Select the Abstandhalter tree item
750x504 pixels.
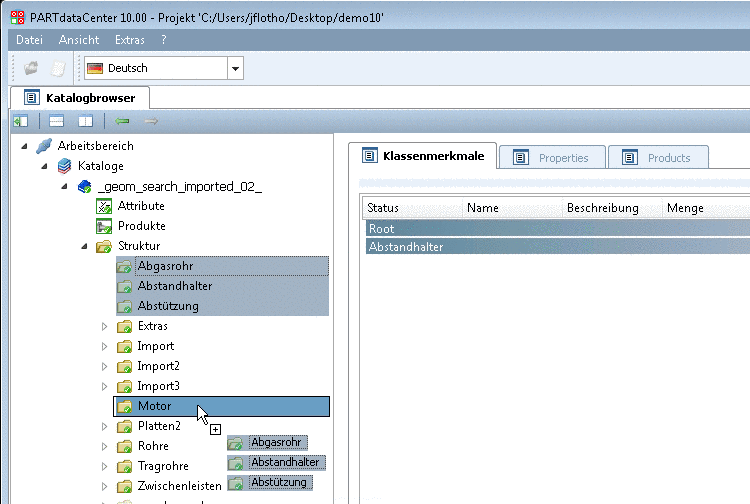coord(175,286)
